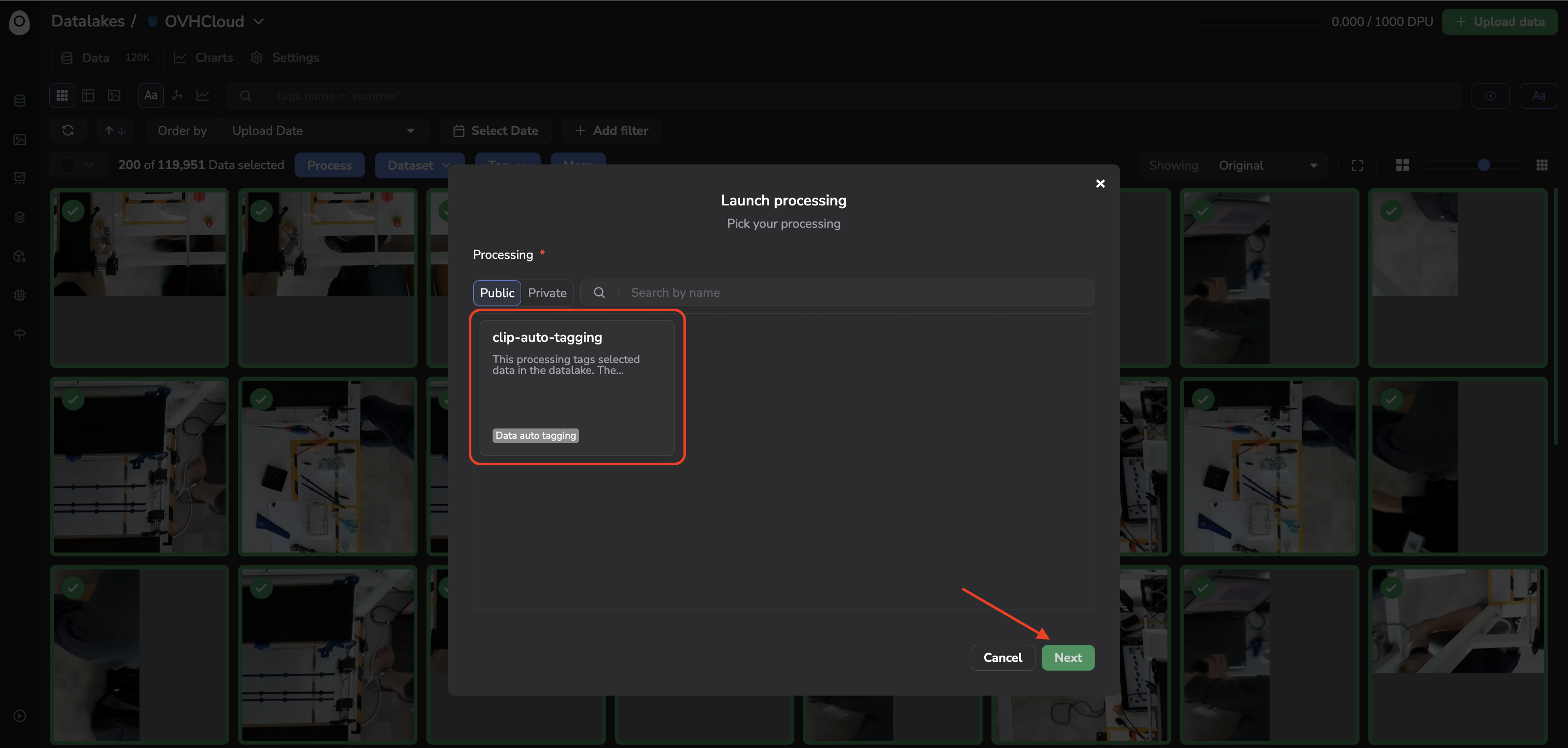Select the large grid size icon
1568x748 pixels.
tap(1403, 165)
